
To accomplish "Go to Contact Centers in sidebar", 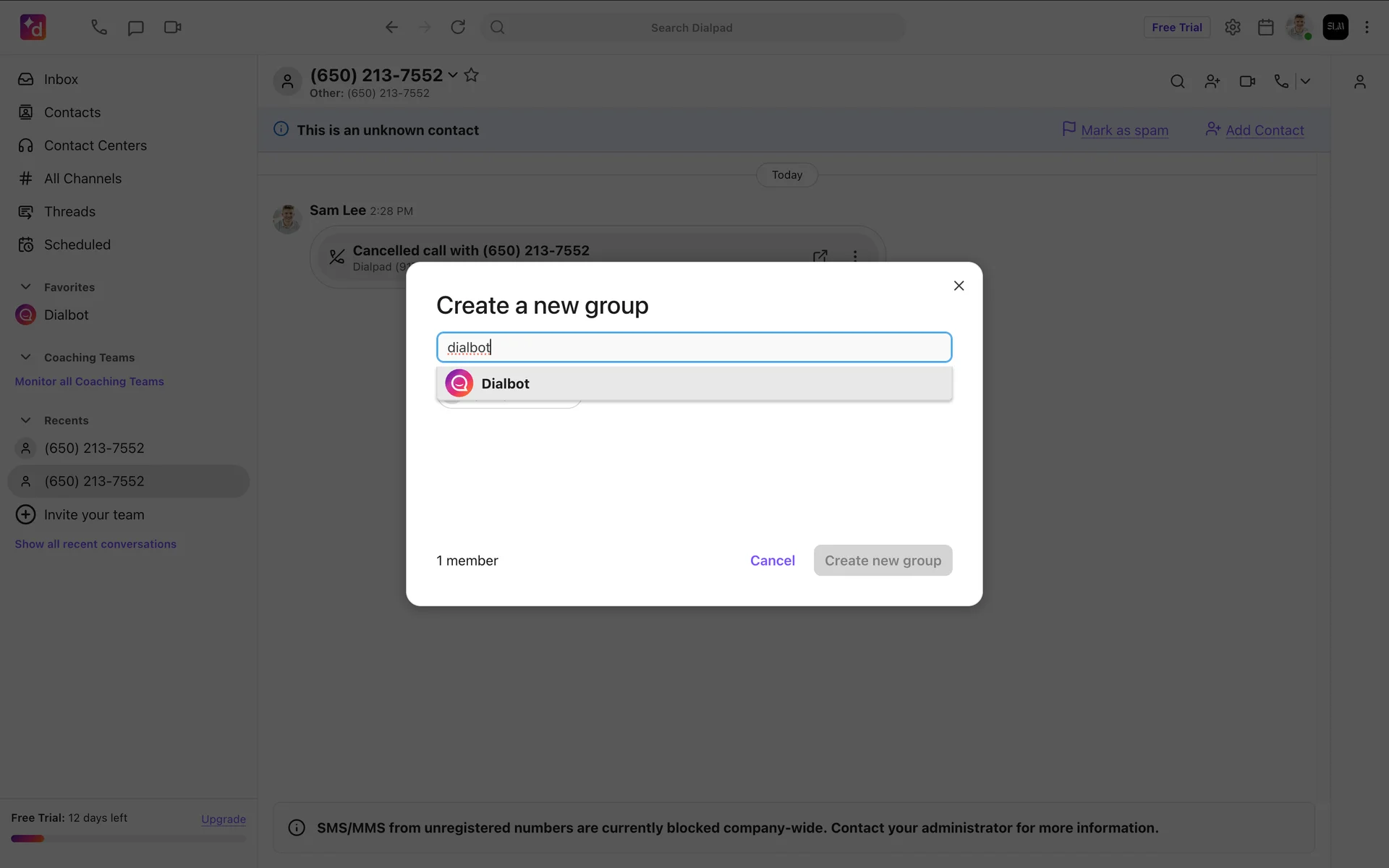I will click(x=95, y=145).
